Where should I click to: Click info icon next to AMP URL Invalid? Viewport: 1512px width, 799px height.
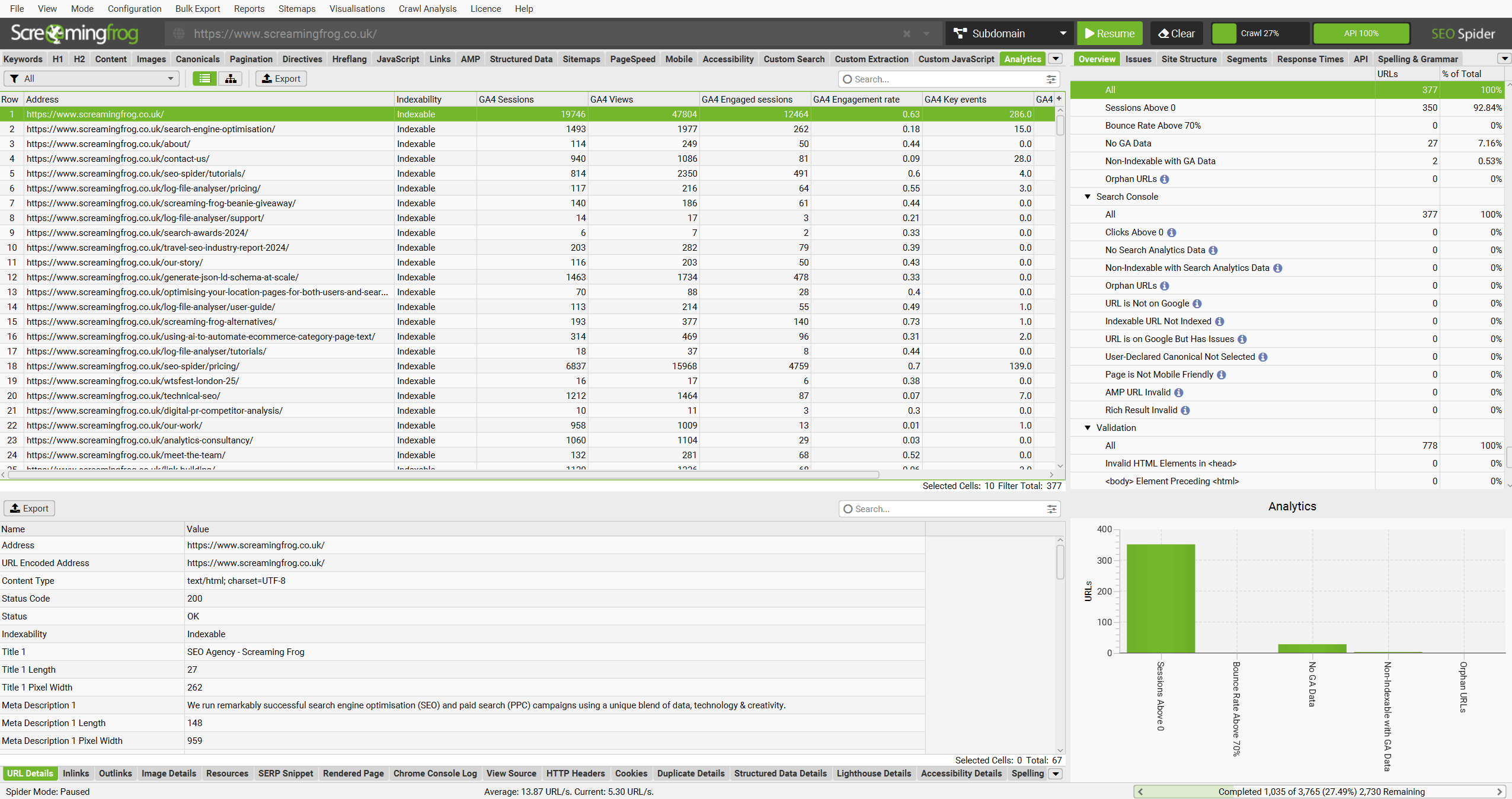tap(1179, 392)
